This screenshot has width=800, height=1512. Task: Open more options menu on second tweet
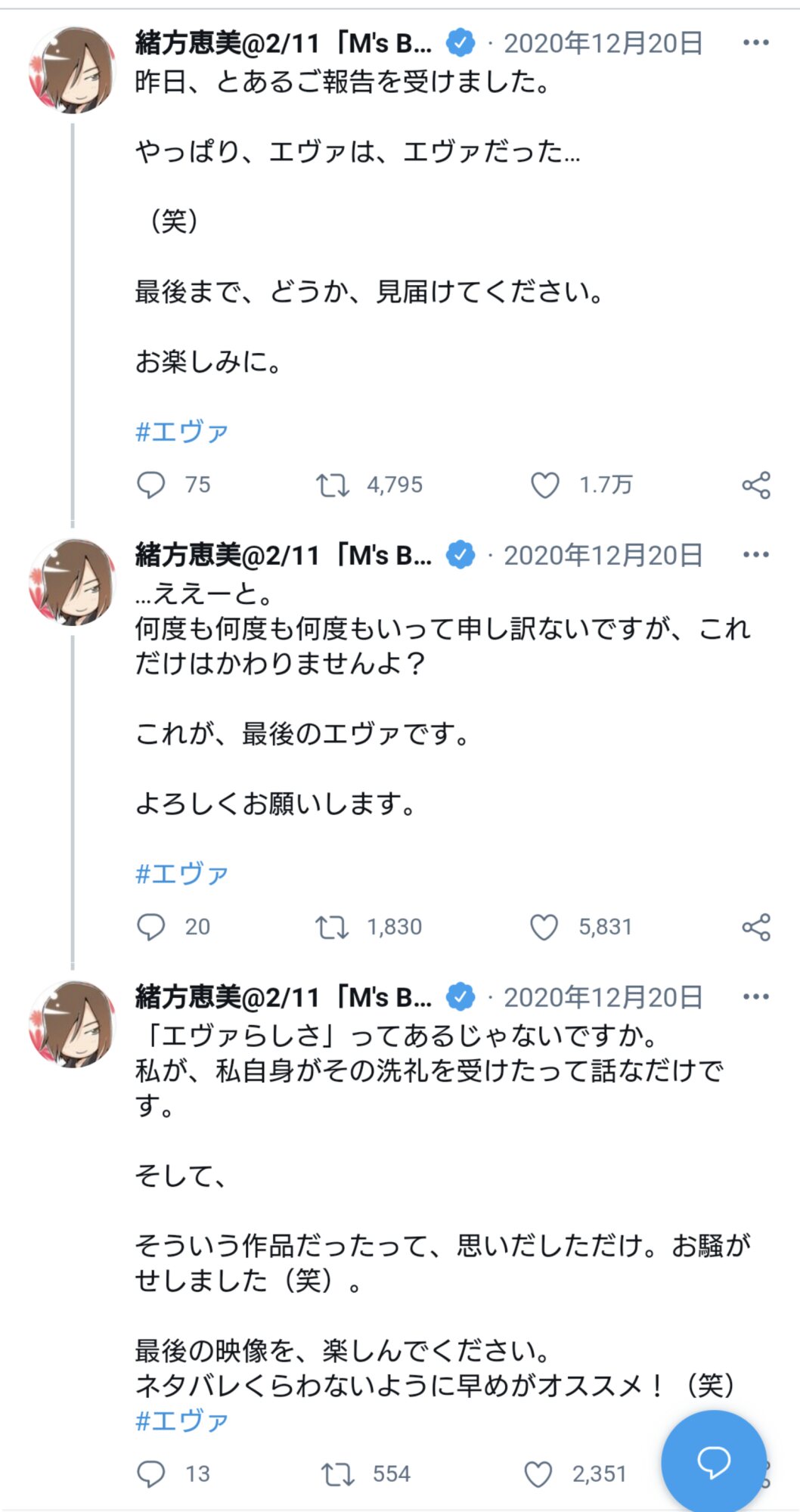click(x=755, y=555)
